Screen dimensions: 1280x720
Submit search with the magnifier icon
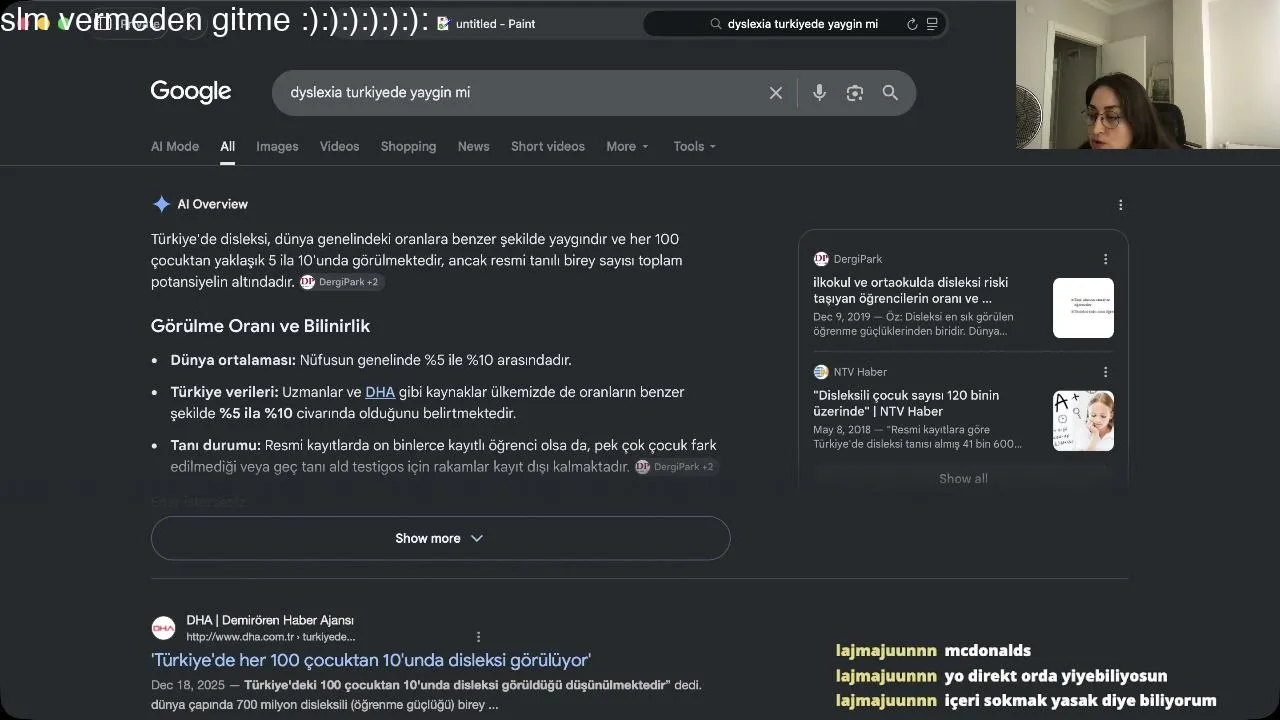pos(890,93)
